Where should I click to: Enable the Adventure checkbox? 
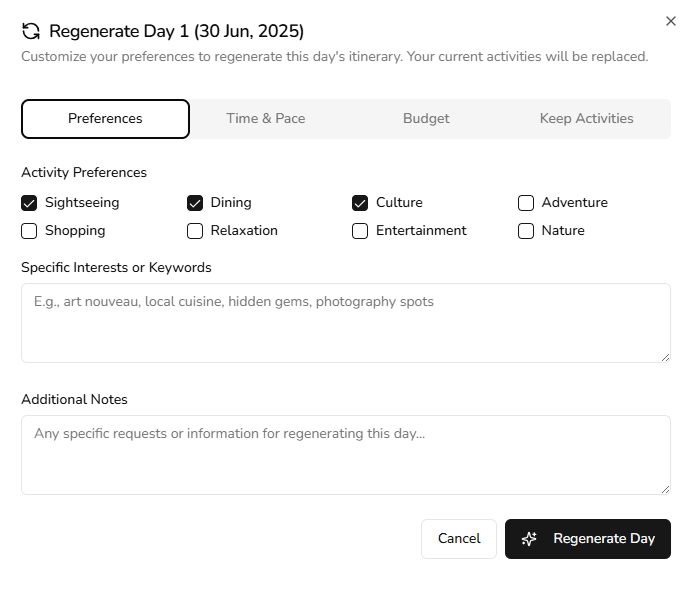click(526, 203)
